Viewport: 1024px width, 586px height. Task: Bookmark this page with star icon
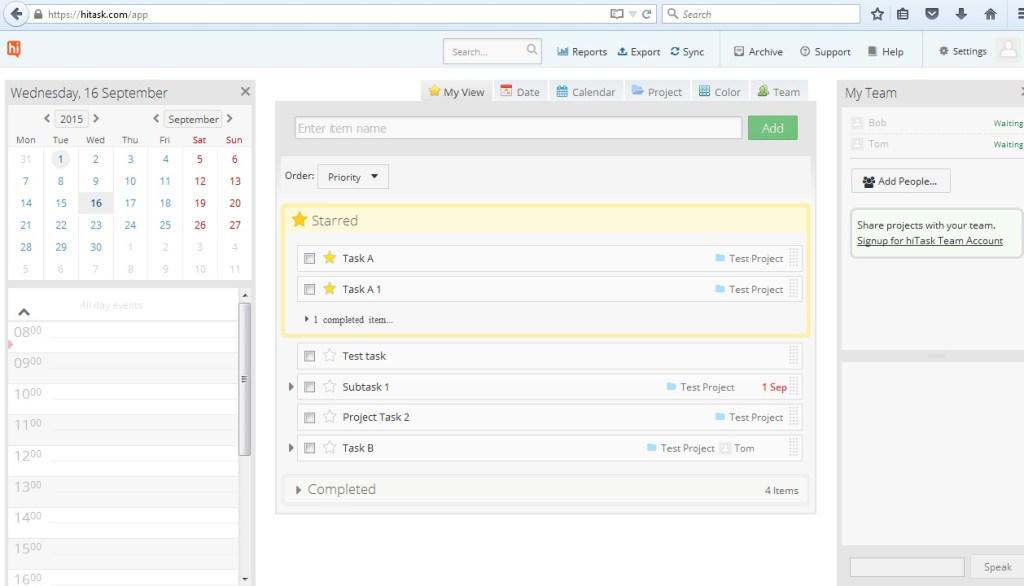pos(877,14)
